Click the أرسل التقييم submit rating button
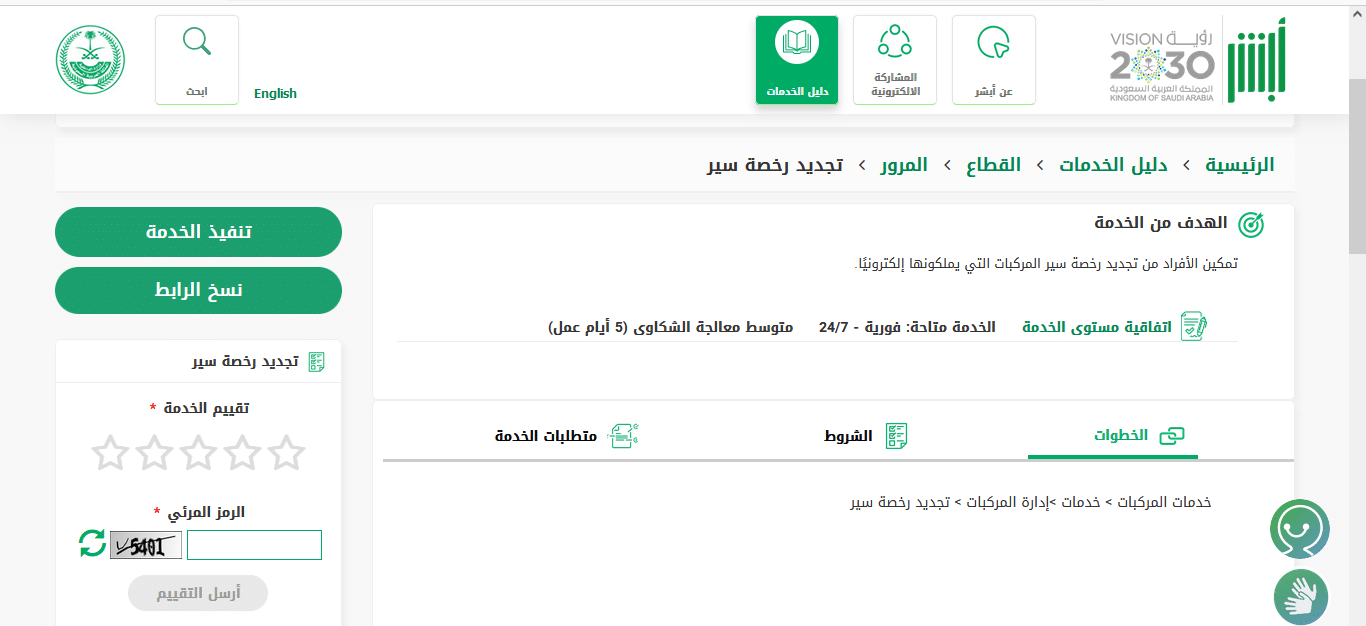 pyautogui.click(x=198, y=593)
